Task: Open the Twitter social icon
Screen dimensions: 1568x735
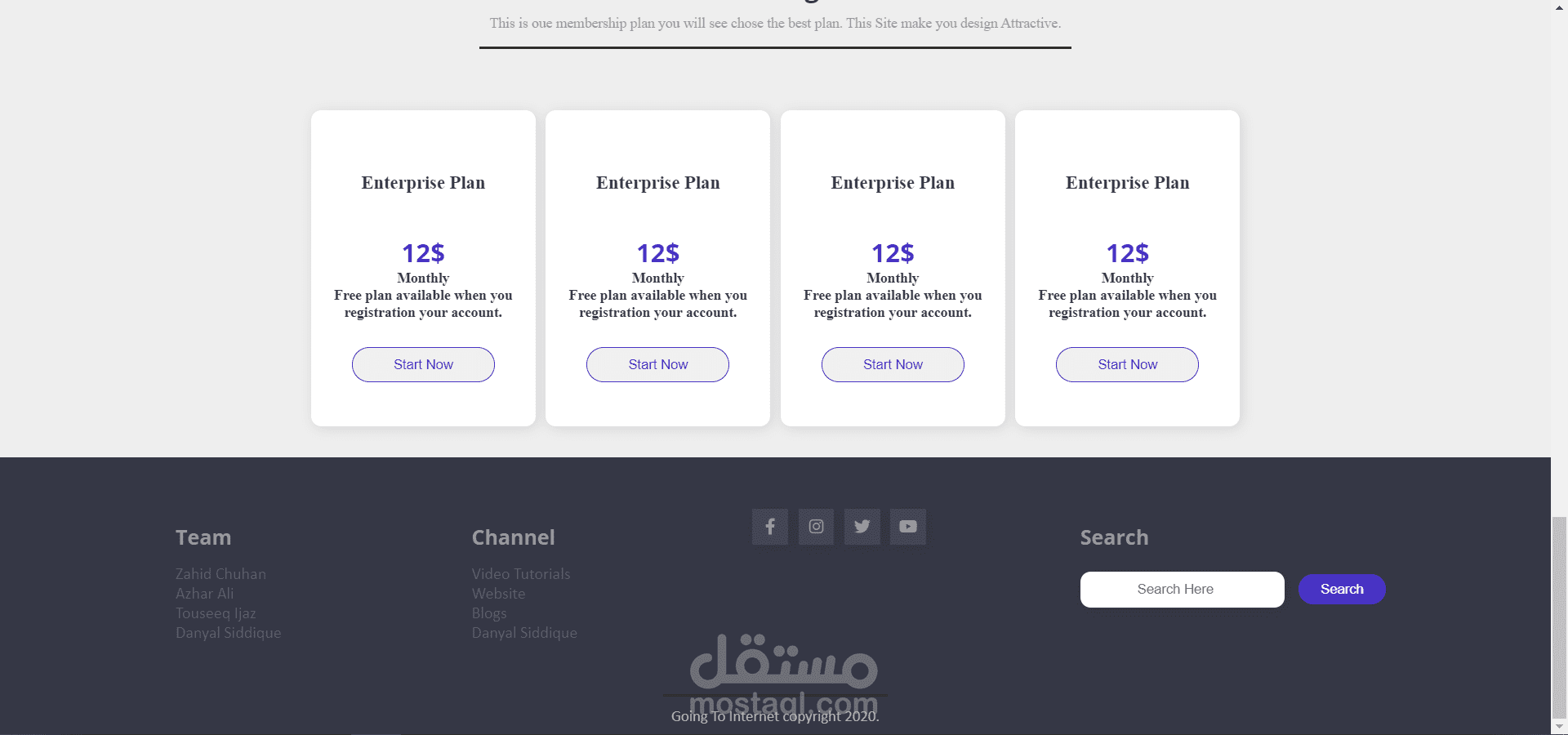Action: (862, 527)
